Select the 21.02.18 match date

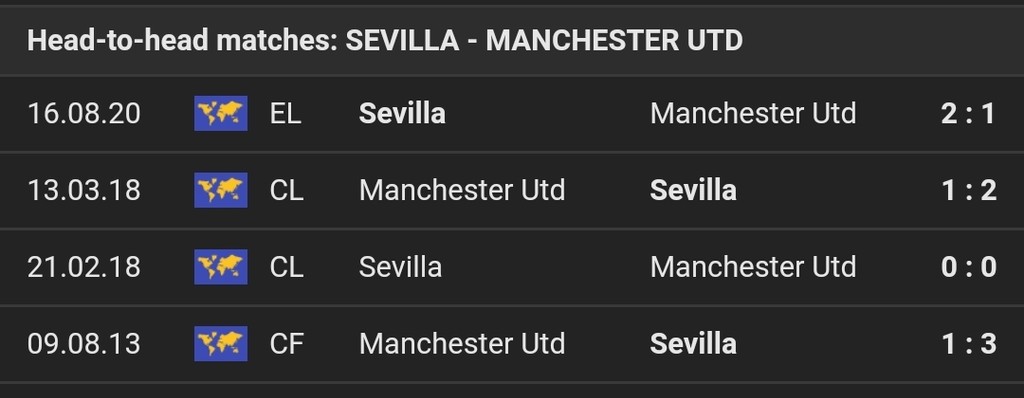click(84, 267)
